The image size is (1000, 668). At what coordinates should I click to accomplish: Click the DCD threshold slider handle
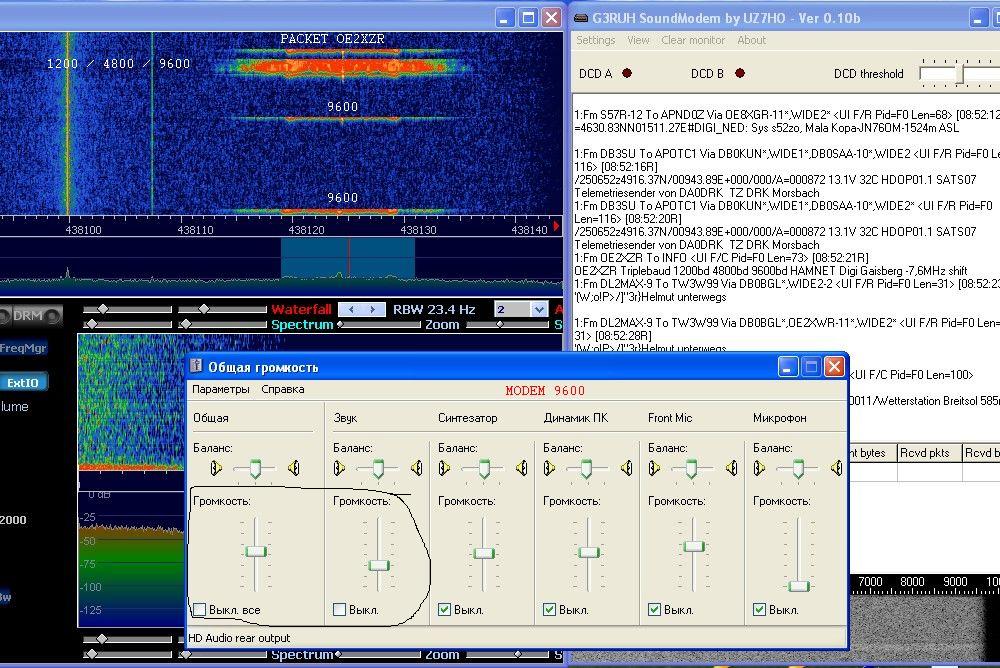[961, 74]
